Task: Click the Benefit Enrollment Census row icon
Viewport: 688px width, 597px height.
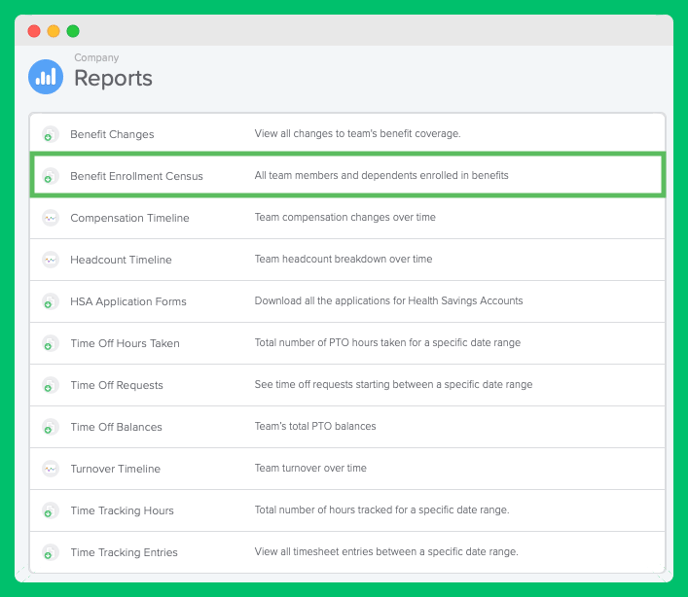Action: tap(50, 176)
